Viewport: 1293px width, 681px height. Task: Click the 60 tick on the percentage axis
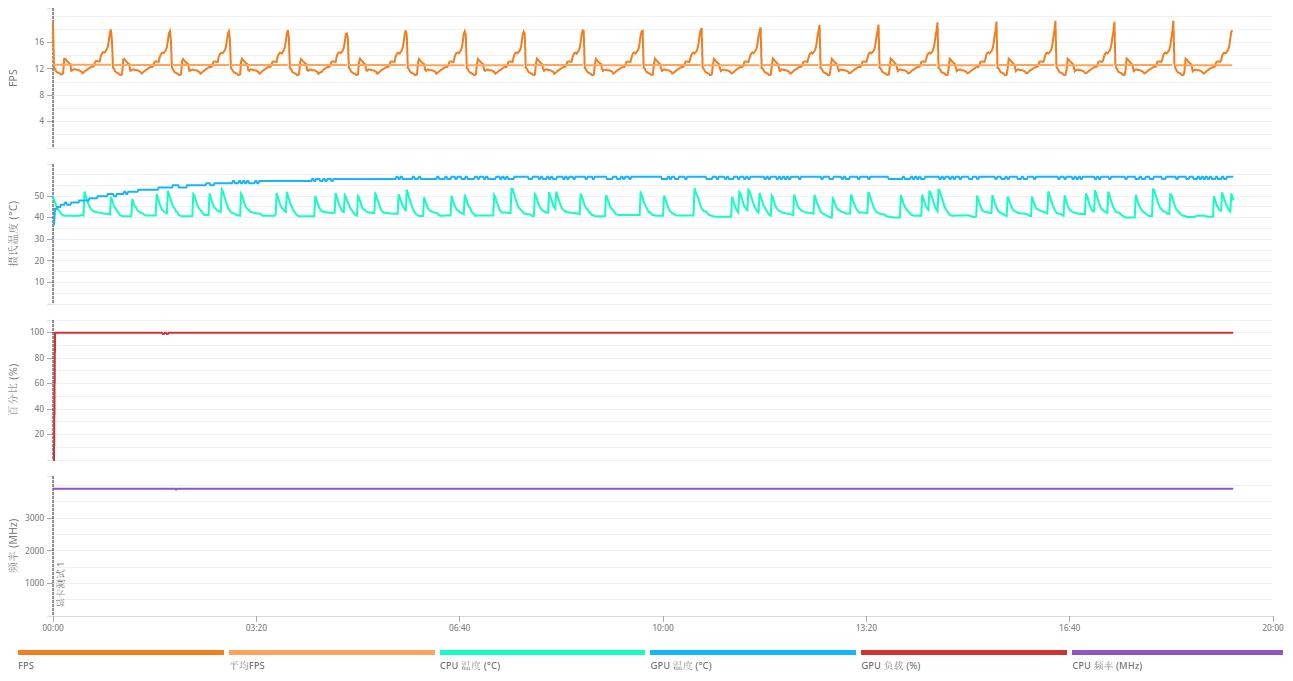pos(40,383)
